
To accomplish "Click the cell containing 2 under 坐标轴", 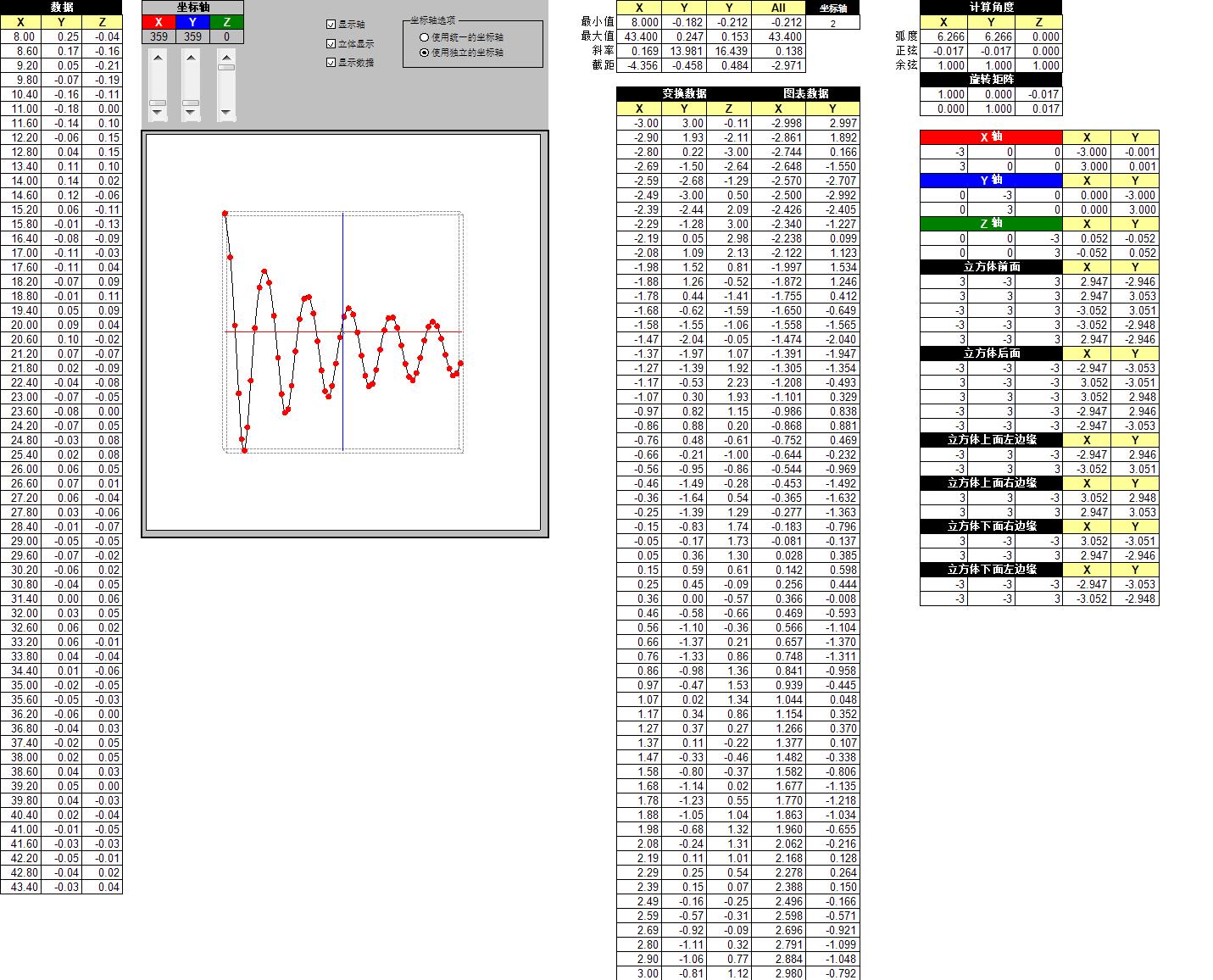I will [832, 23].
